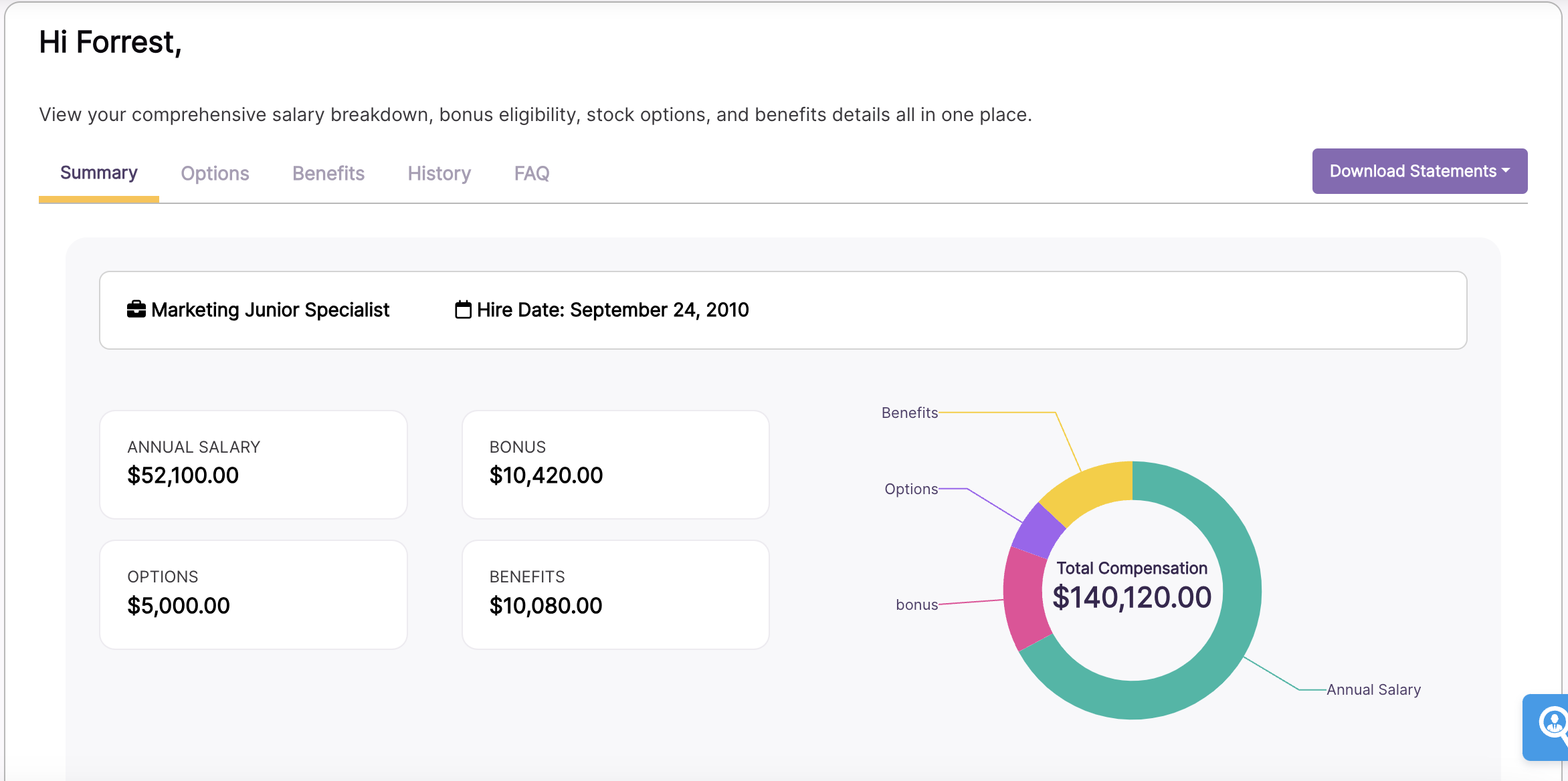Viewport: 1568px width, 781px height.
Task: View the Benefits tab
Action: tap(328, 173)
